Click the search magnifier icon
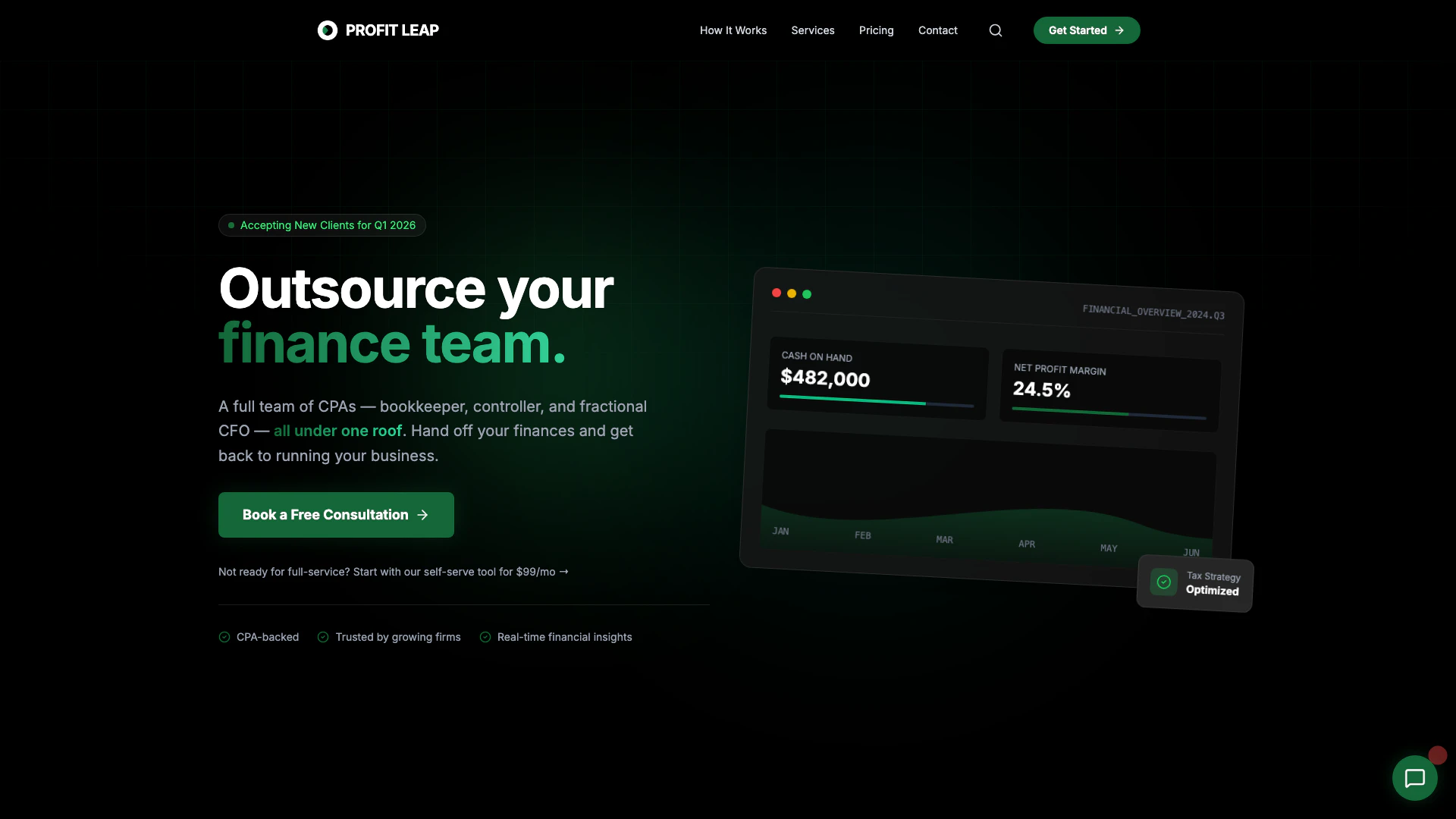 (996, 30)
